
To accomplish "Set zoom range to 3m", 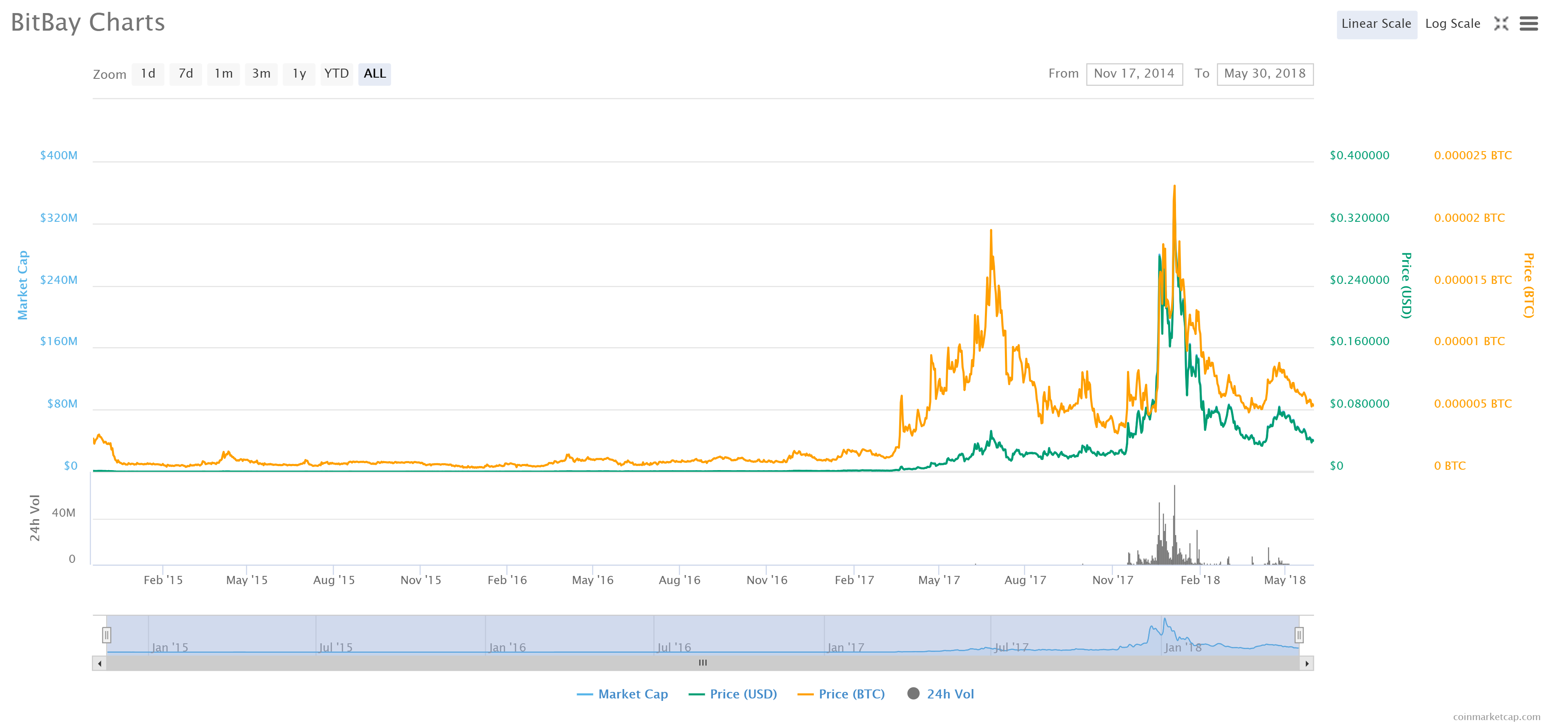I will [x=261, y=74].
